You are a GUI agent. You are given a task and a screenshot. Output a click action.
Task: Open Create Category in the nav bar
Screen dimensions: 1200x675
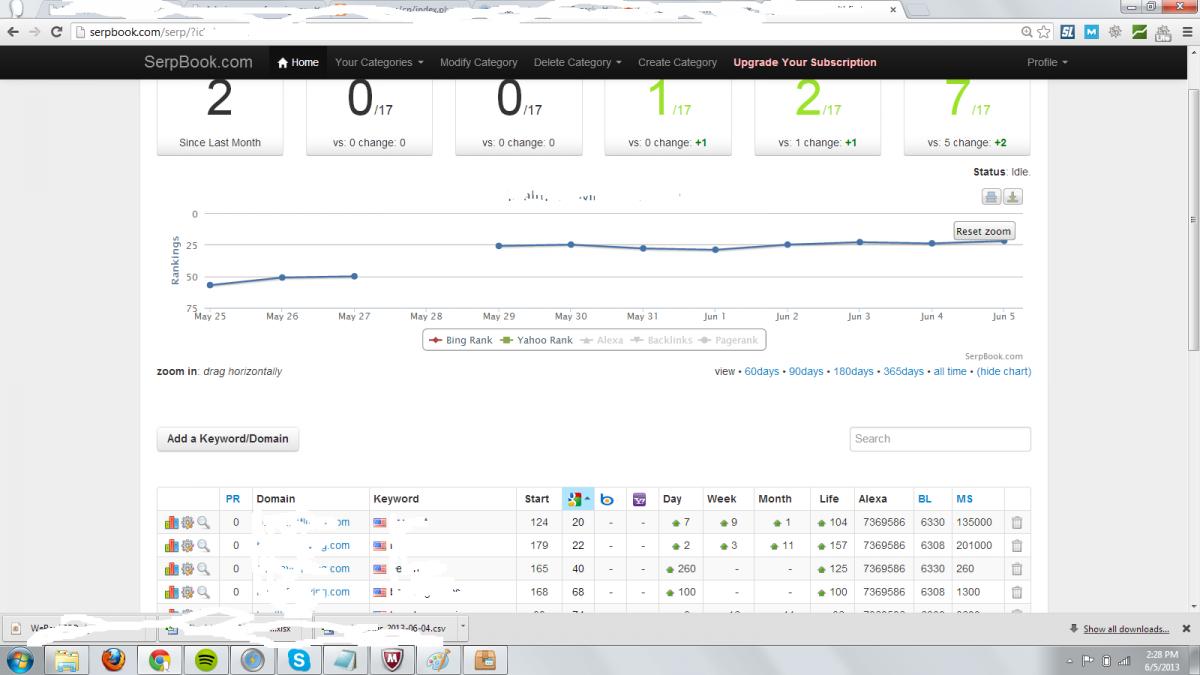pyautogui.click(x=677, y=62)
